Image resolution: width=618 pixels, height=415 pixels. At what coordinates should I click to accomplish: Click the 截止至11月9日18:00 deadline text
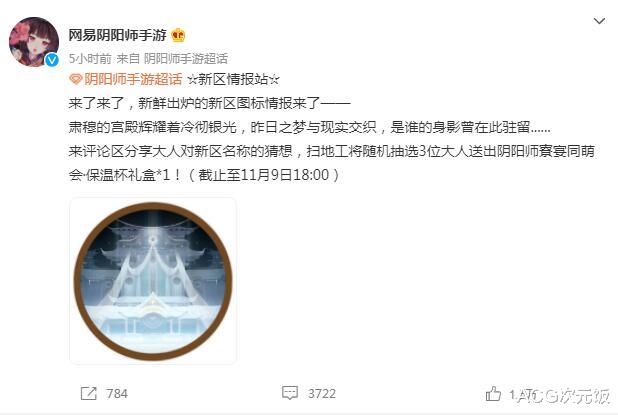pyautogui.click(x=264, y=175)
